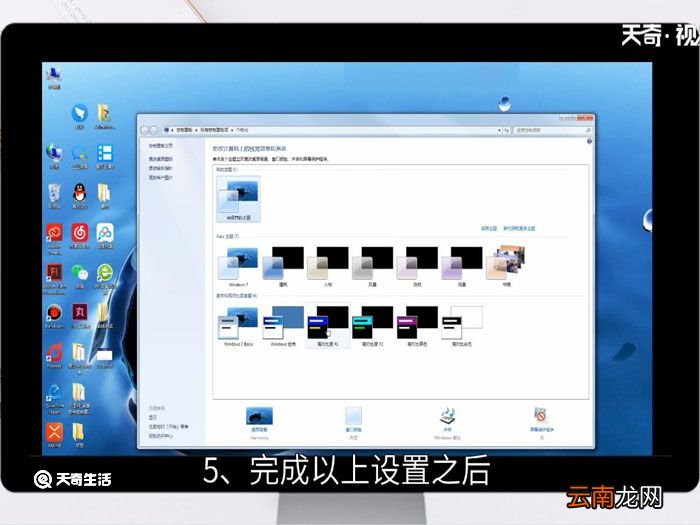Launch Bandicam recorder desktop icon
The width and height of the screenshot is (700, 525).
click(x=54, y=316)
